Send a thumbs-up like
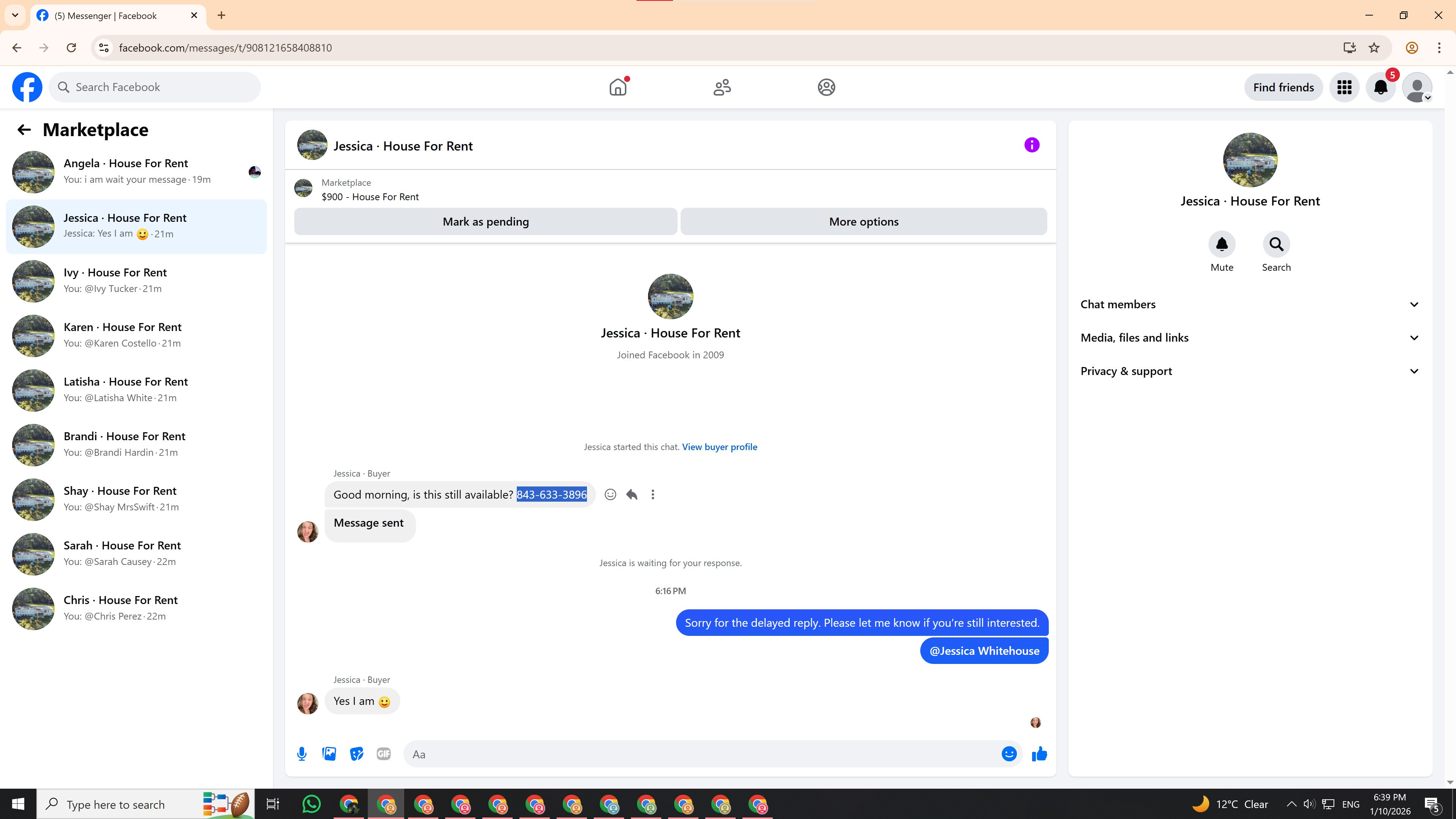This screenshot has width=1456, height=819. (x=1039, y=754)
